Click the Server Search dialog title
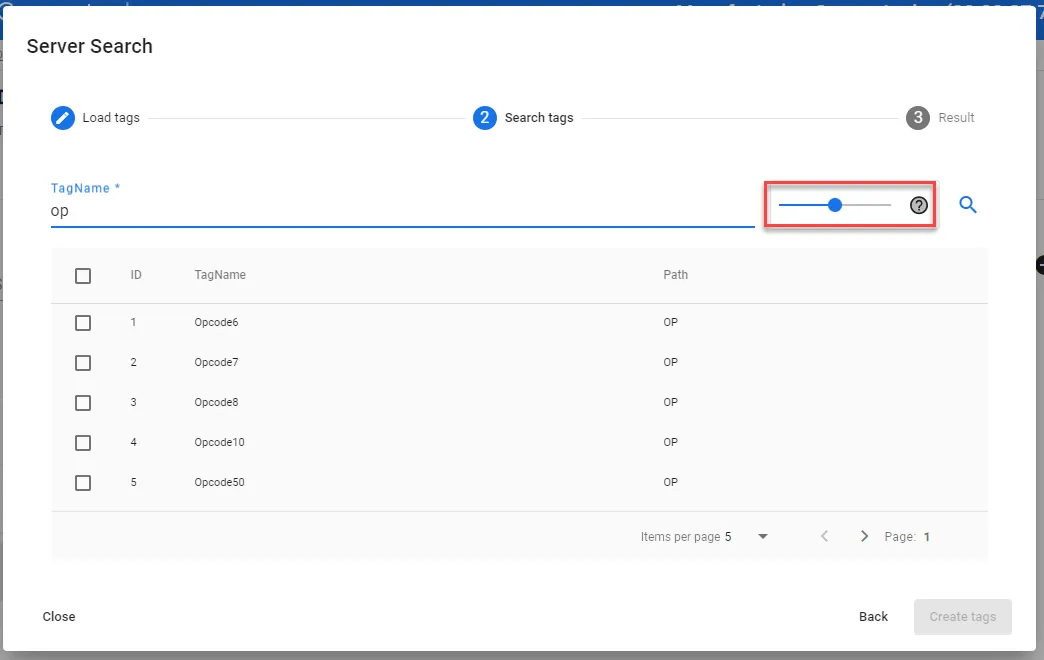 89,46
